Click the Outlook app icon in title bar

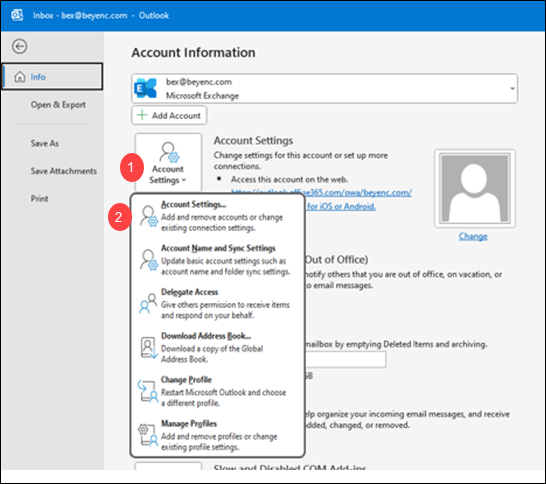[17, 15]
